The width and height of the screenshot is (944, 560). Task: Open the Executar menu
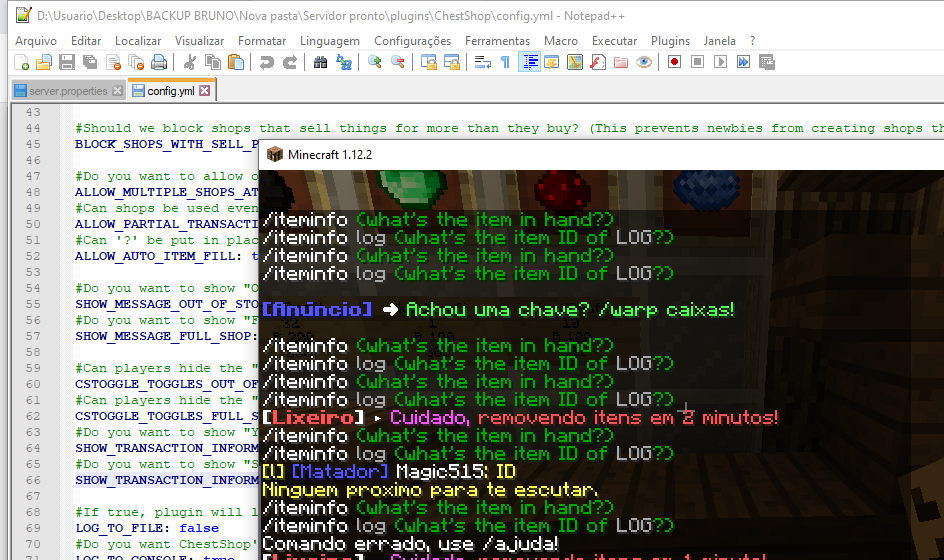[x=614, y=40]
